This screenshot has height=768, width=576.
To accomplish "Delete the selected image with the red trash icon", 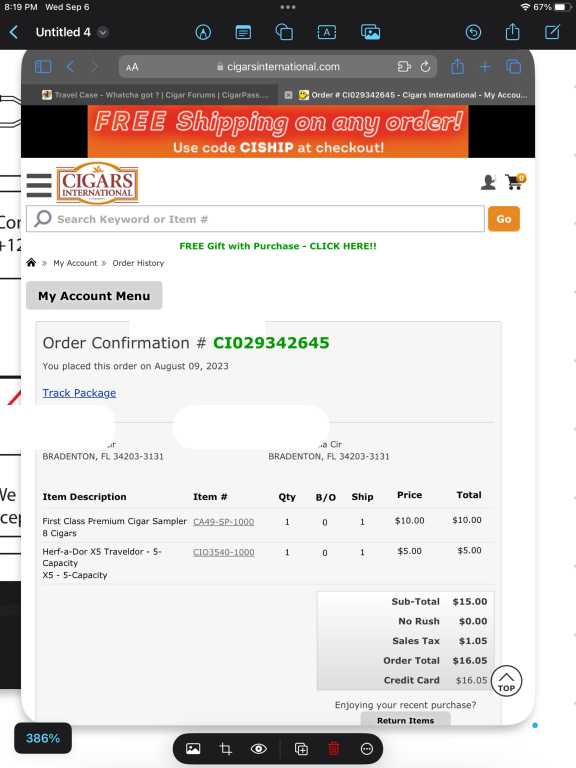I will pyautogui.click(x=334, y=748).
